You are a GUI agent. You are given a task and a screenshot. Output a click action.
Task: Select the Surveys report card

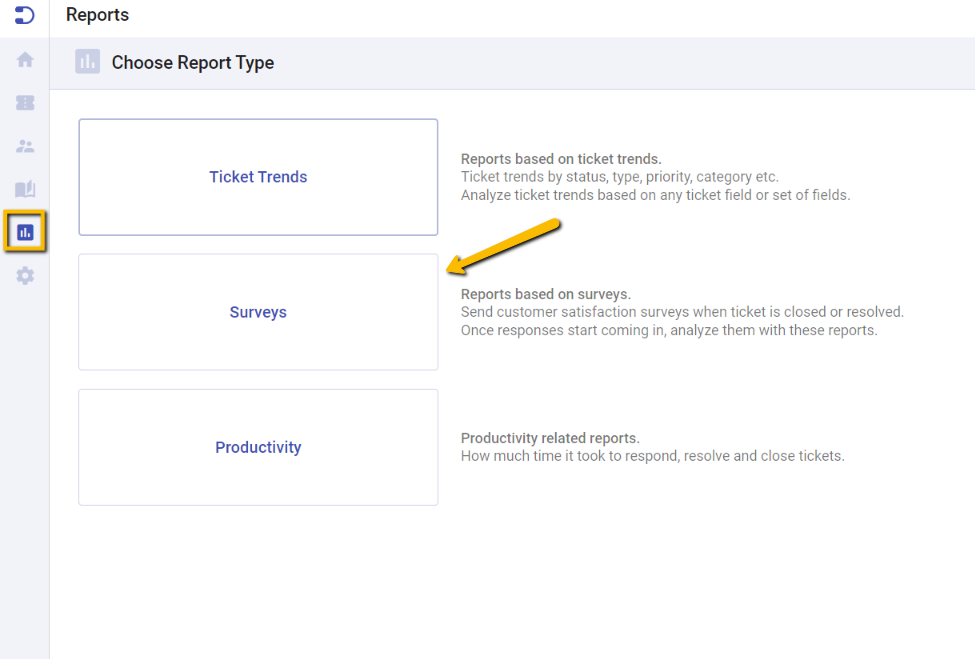click(x=258, y=312)
